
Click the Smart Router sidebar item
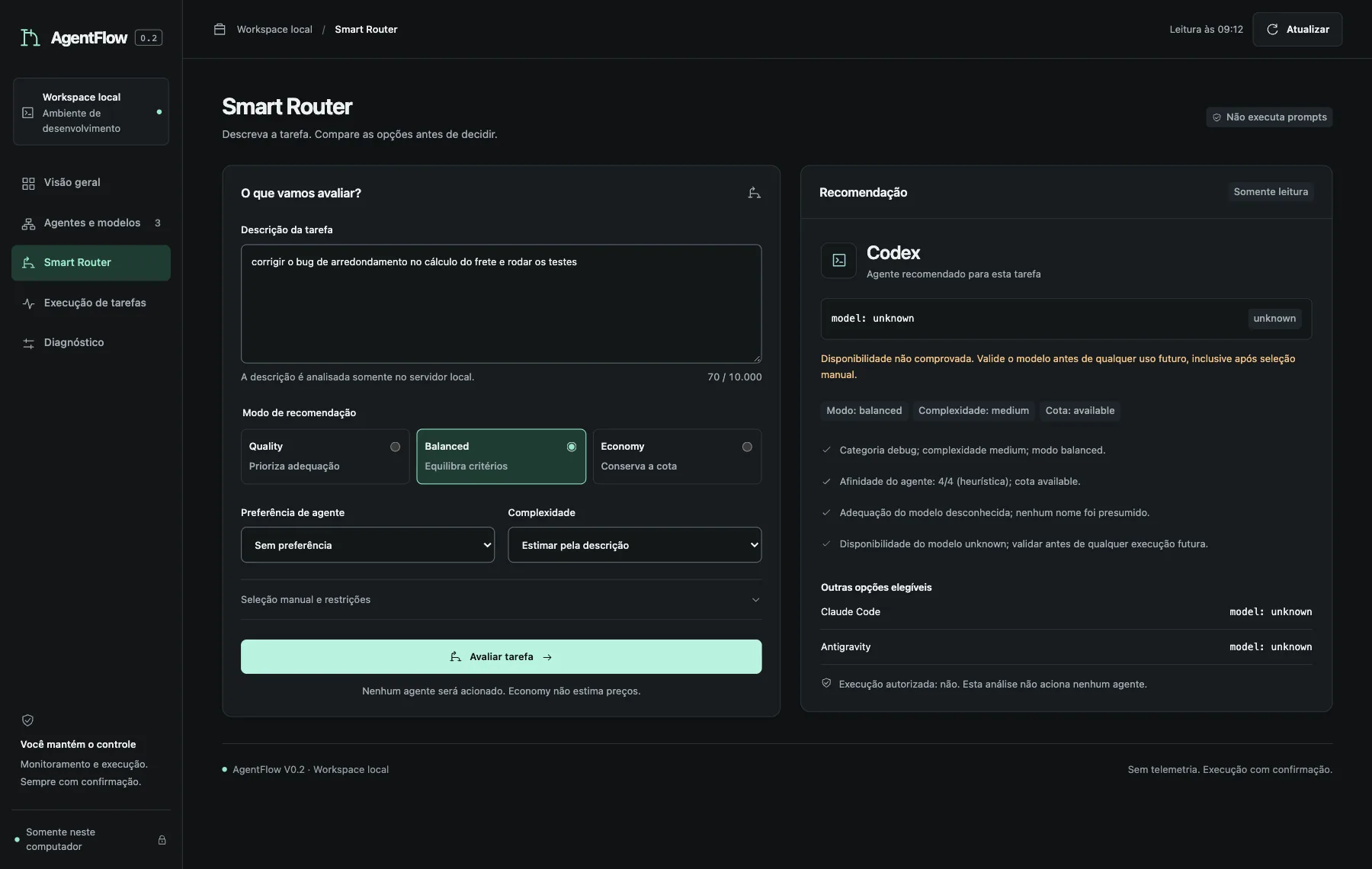point(91,263)
